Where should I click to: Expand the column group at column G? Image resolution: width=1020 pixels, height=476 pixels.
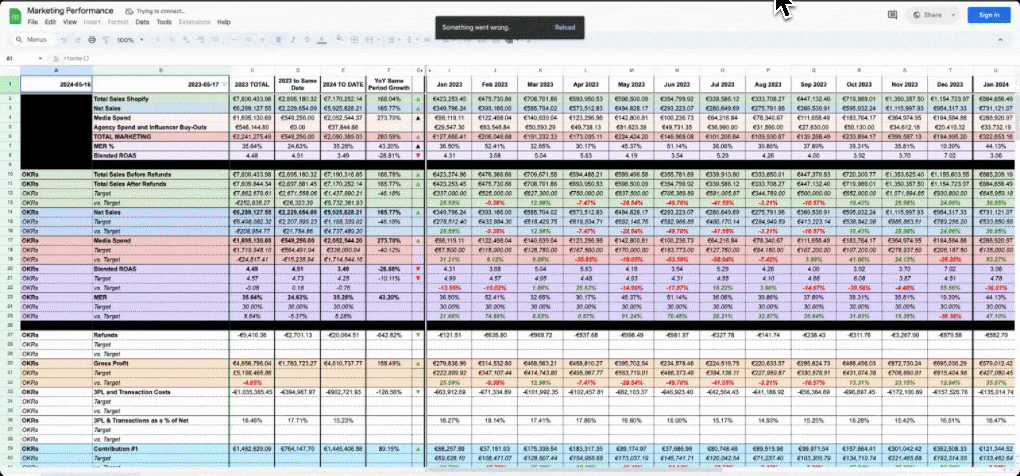click(x=420, y=70)
